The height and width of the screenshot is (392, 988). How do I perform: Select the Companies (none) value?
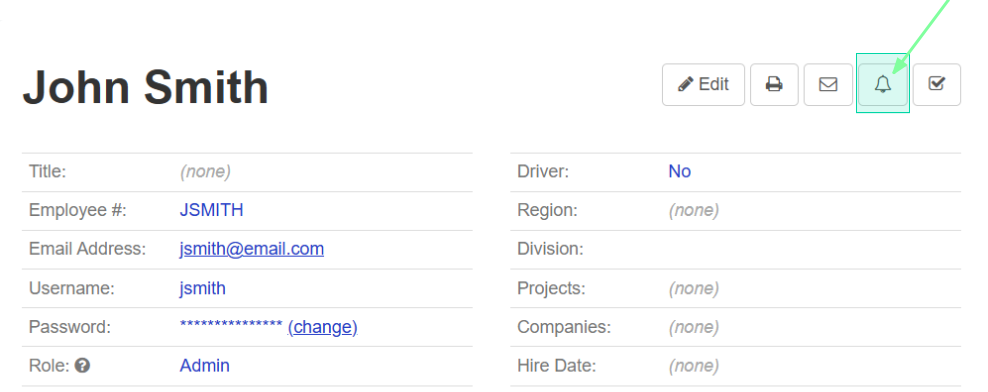(x=694, y=327)
